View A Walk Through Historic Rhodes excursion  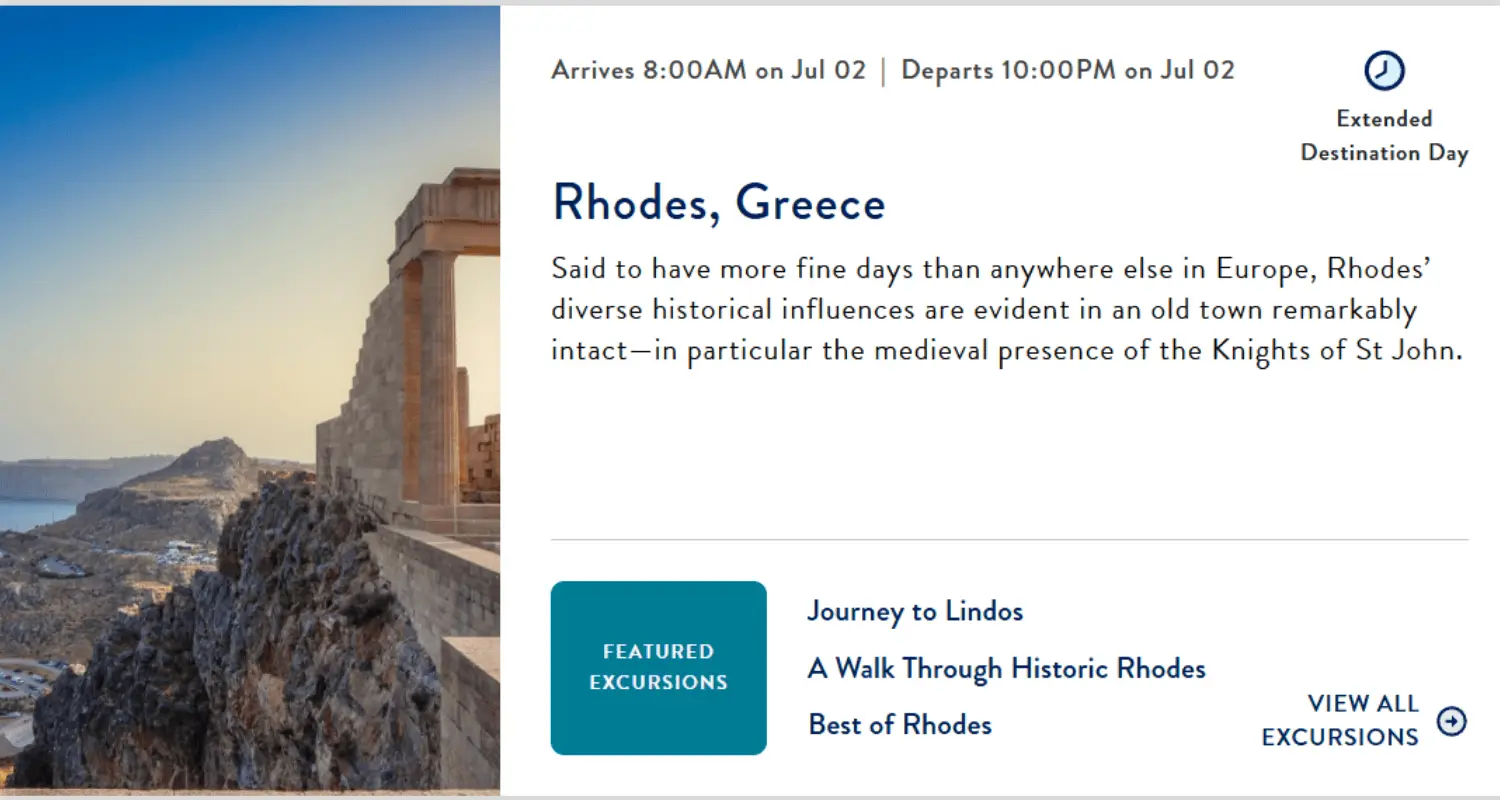click(x=1006, y=668)
